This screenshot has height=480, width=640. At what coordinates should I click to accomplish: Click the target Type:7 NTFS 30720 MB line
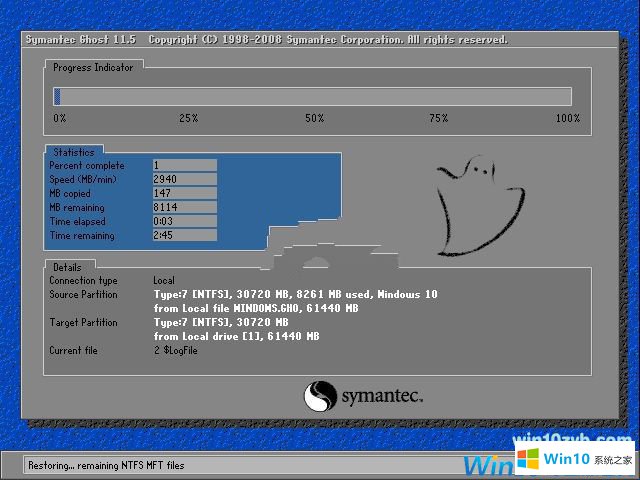click(x=221, y=322)
